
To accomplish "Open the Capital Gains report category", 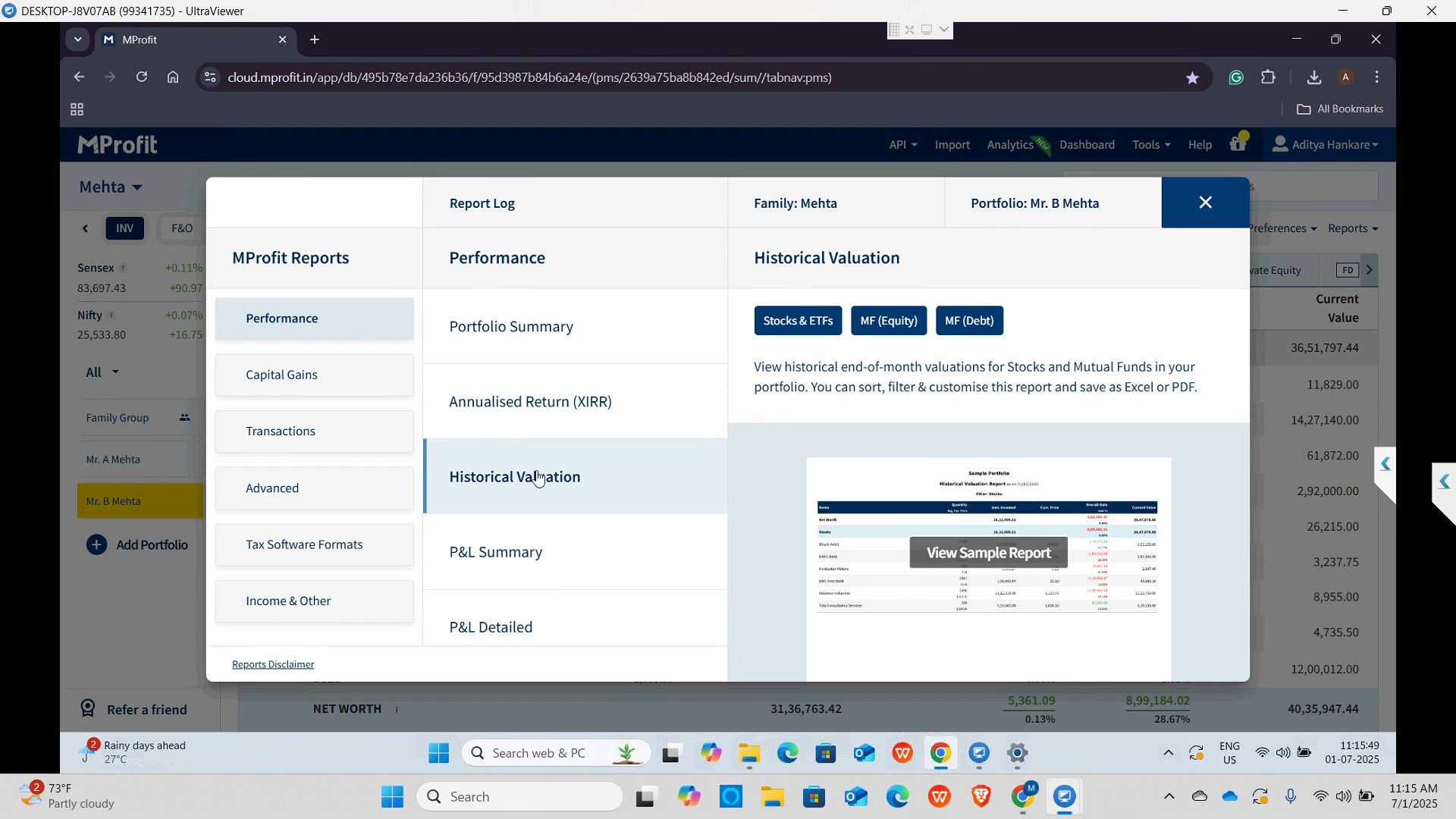I will [314, 375].
